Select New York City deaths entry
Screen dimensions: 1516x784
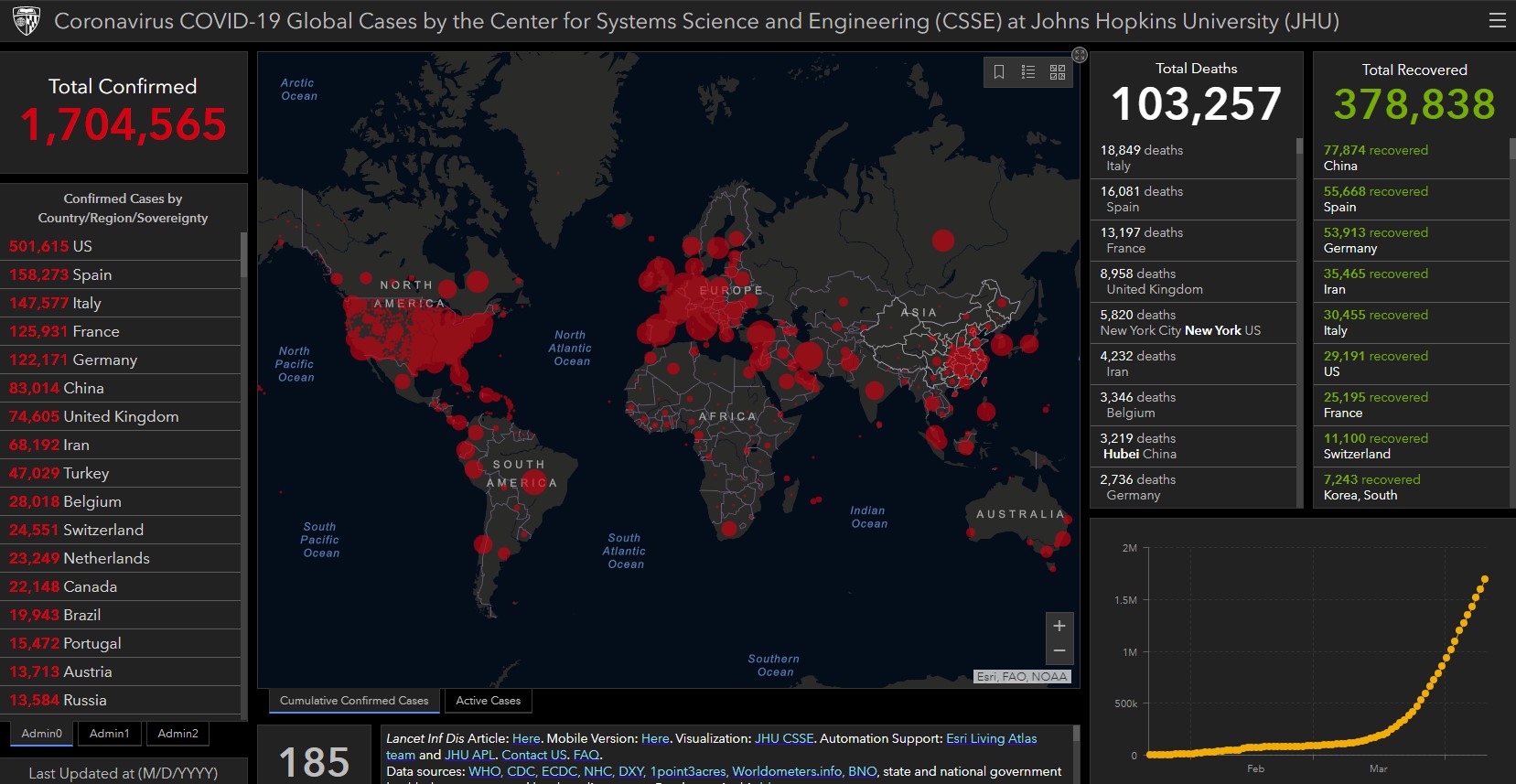(1193, 322)
